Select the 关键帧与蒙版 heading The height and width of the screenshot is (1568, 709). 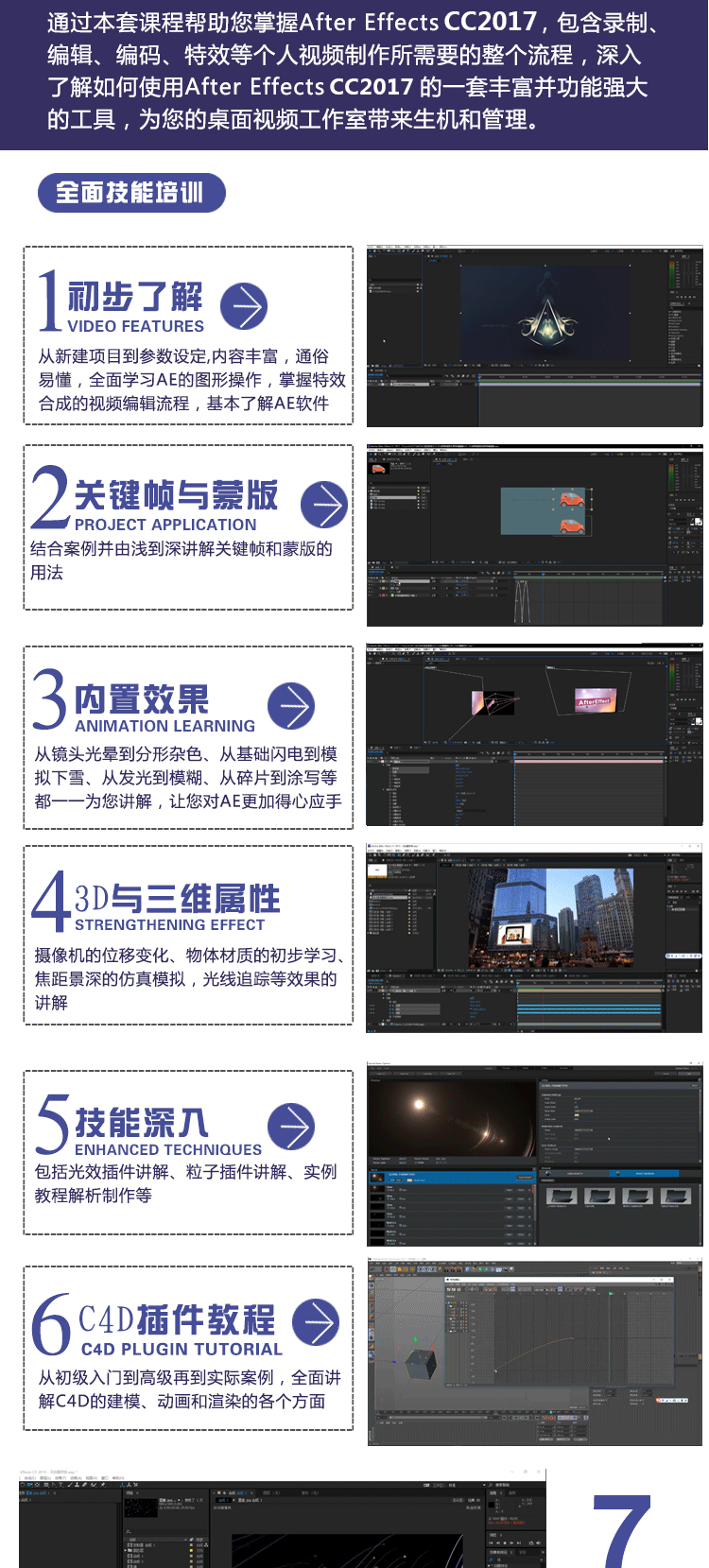click(176, 494)
